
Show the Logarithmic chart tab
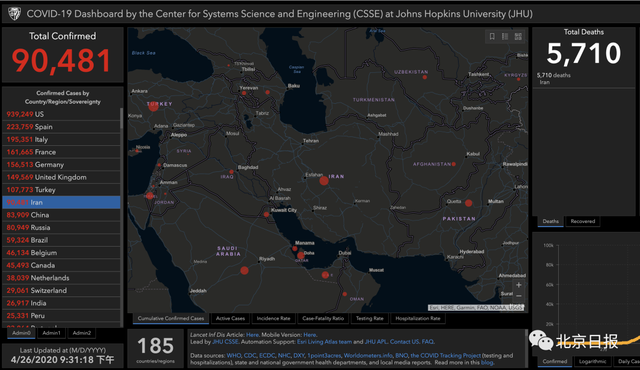tap(592, 361)
